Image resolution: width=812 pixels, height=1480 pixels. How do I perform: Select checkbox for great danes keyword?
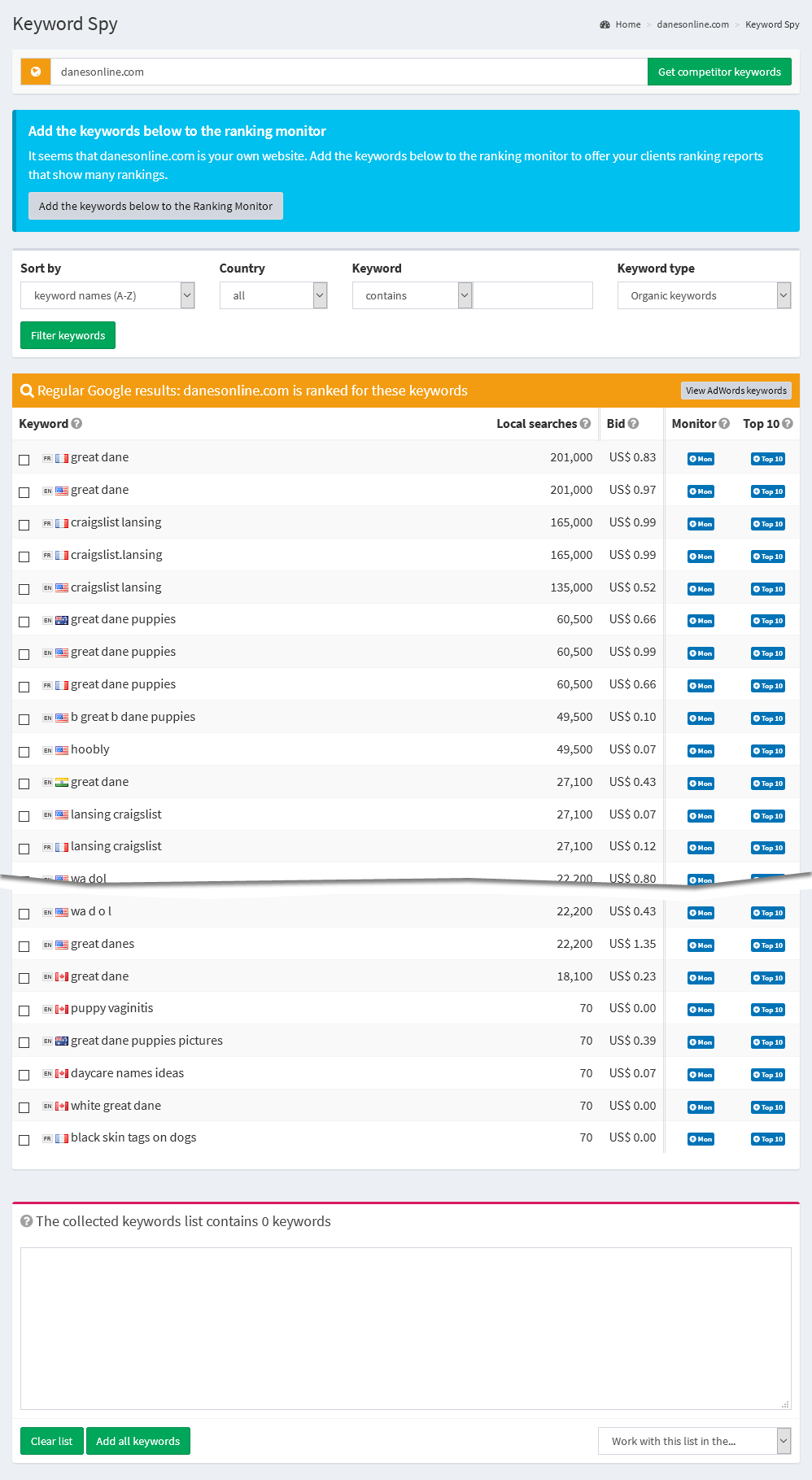[x=24, y=946]
